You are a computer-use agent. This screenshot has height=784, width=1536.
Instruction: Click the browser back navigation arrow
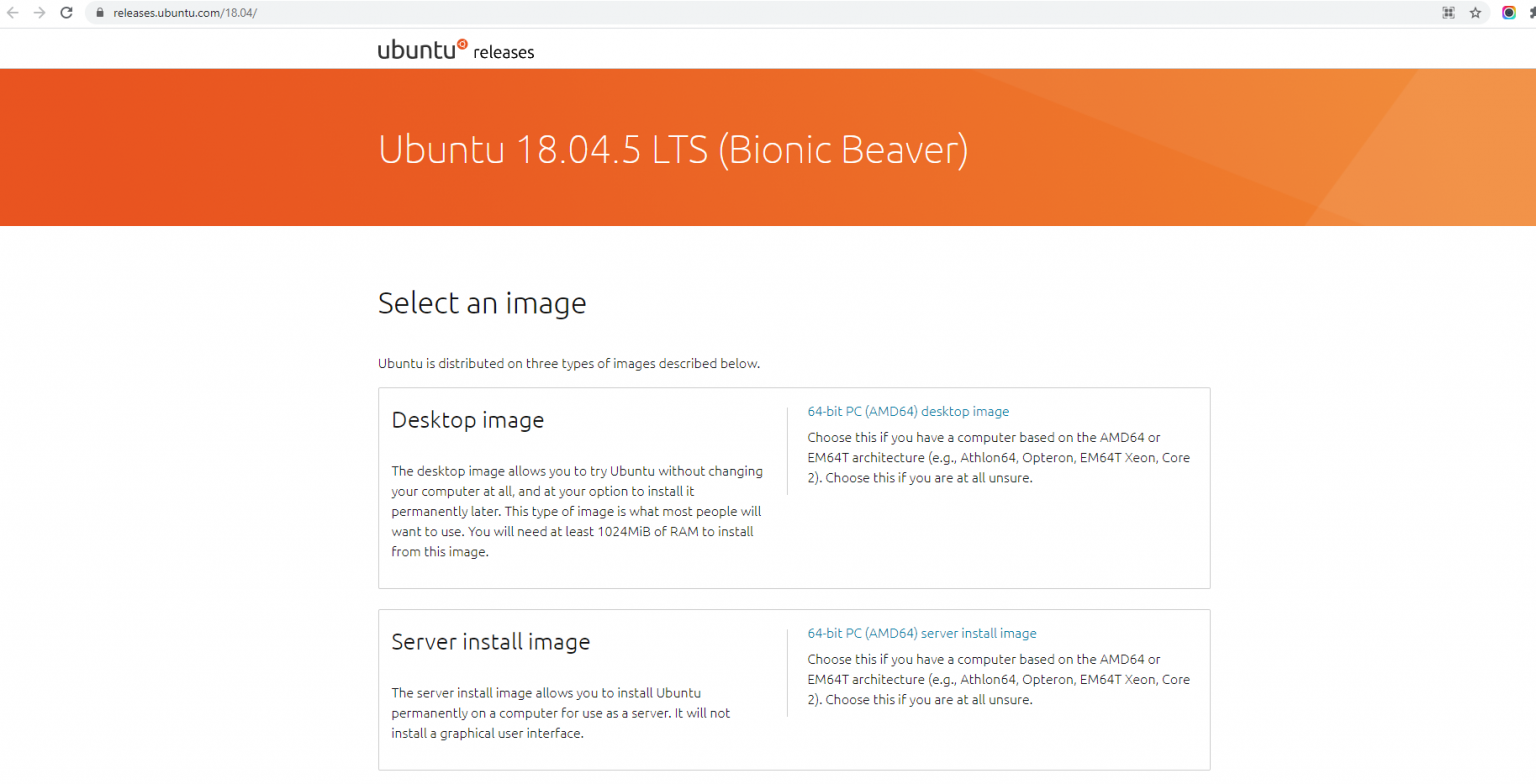[14, 13]
